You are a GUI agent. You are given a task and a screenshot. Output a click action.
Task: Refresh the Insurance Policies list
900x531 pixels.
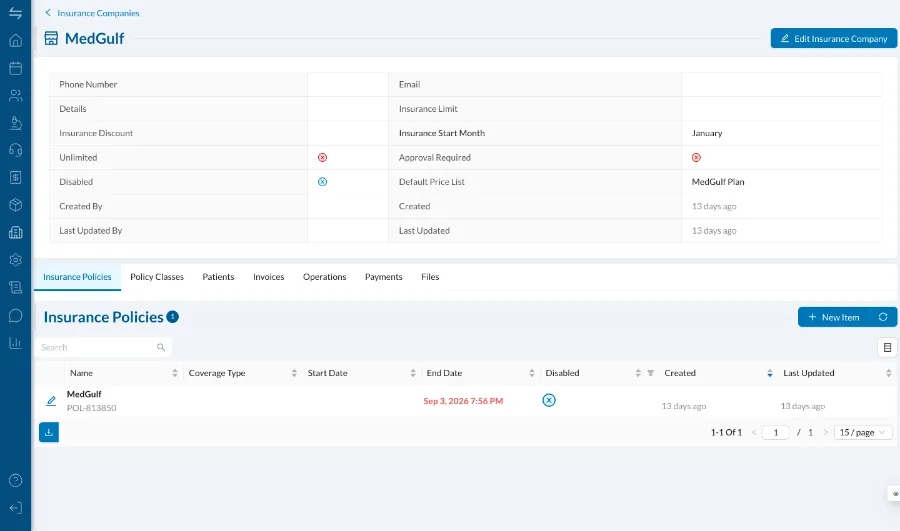click(x=883, y=317)
